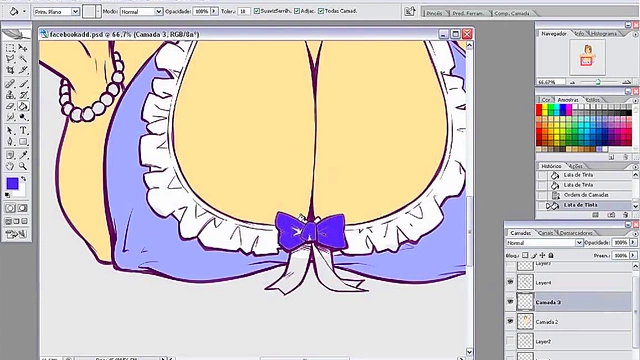Switch to the Ações tab
Screen dimensions: 640x360
(576, 166)
